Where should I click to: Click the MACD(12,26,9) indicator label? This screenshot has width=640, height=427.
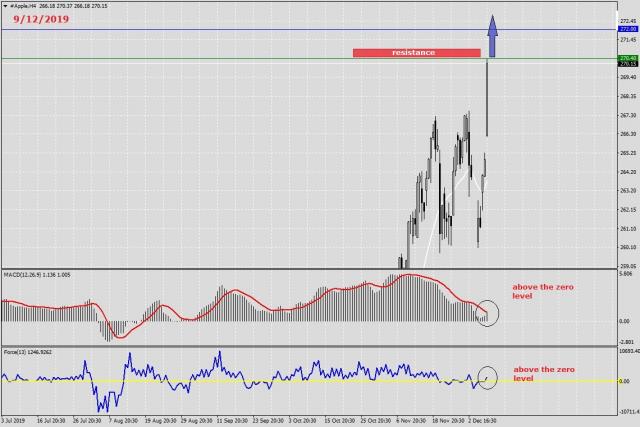pos(22,274)
